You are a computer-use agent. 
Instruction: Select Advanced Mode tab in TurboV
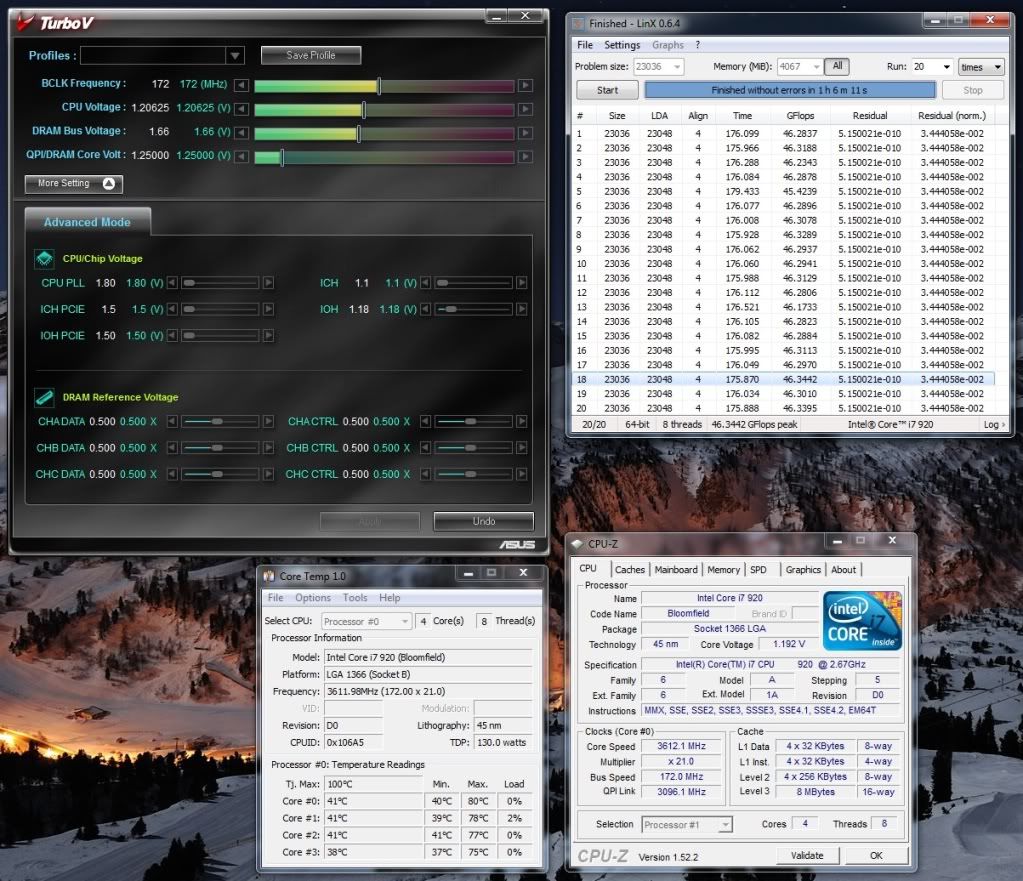click(87, 222)
